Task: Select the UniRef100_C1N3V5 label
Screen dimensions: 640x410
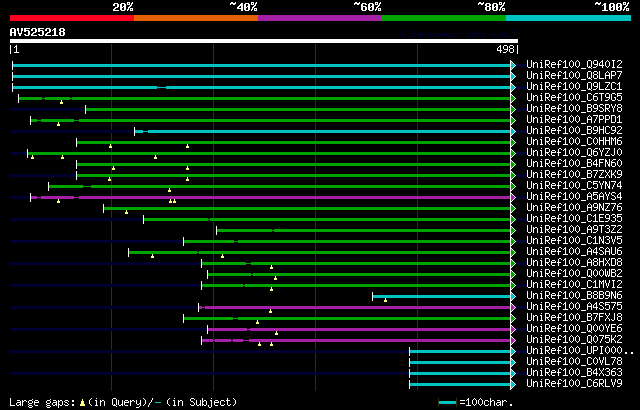Action: coord(574,241)
